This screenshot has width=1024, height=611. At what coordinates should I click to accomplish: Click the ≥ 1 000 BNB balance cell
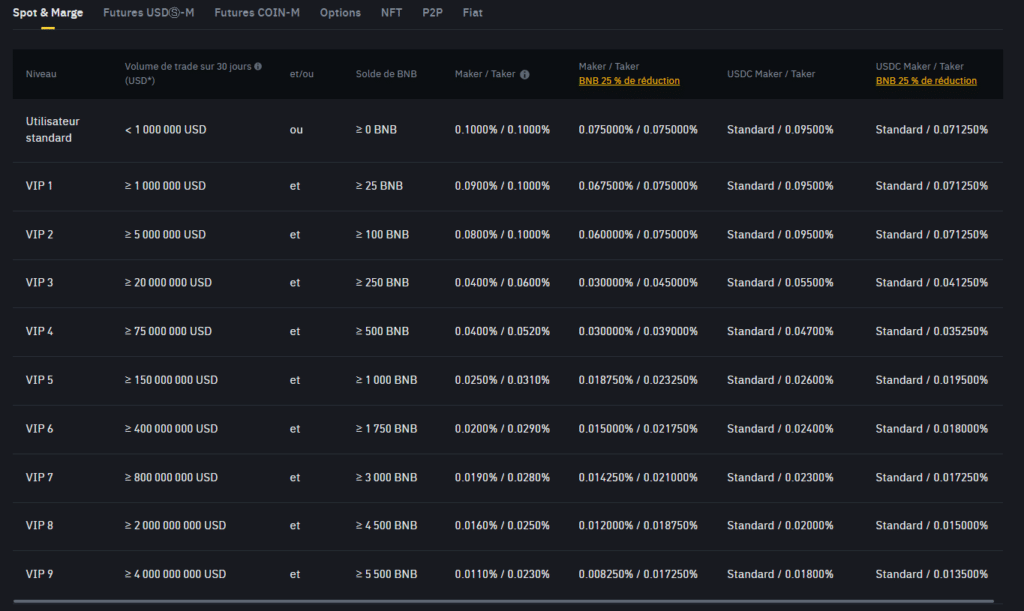click(386, 380)
